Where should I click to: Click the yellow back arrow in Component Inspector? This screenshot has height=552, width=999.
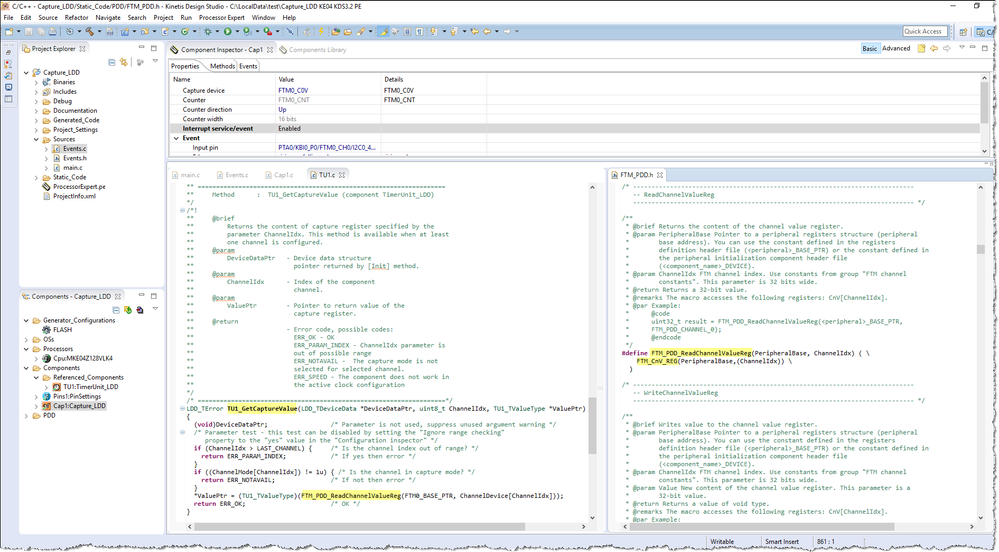pos(934,48)
